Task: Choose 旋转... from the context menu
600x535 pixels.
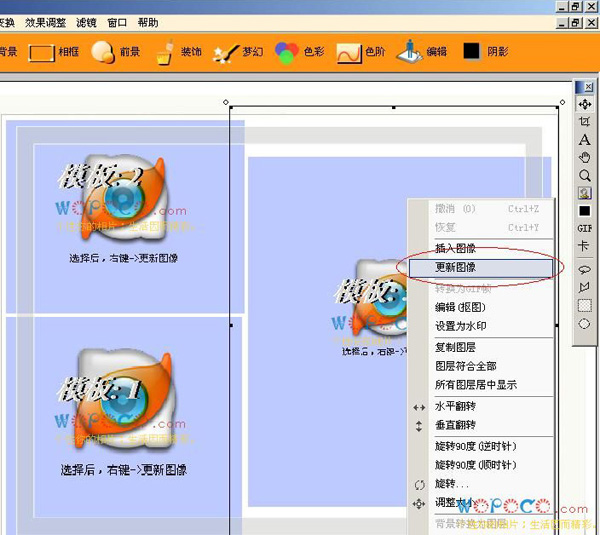Action: pyautogui.click(x=481, y=484)
